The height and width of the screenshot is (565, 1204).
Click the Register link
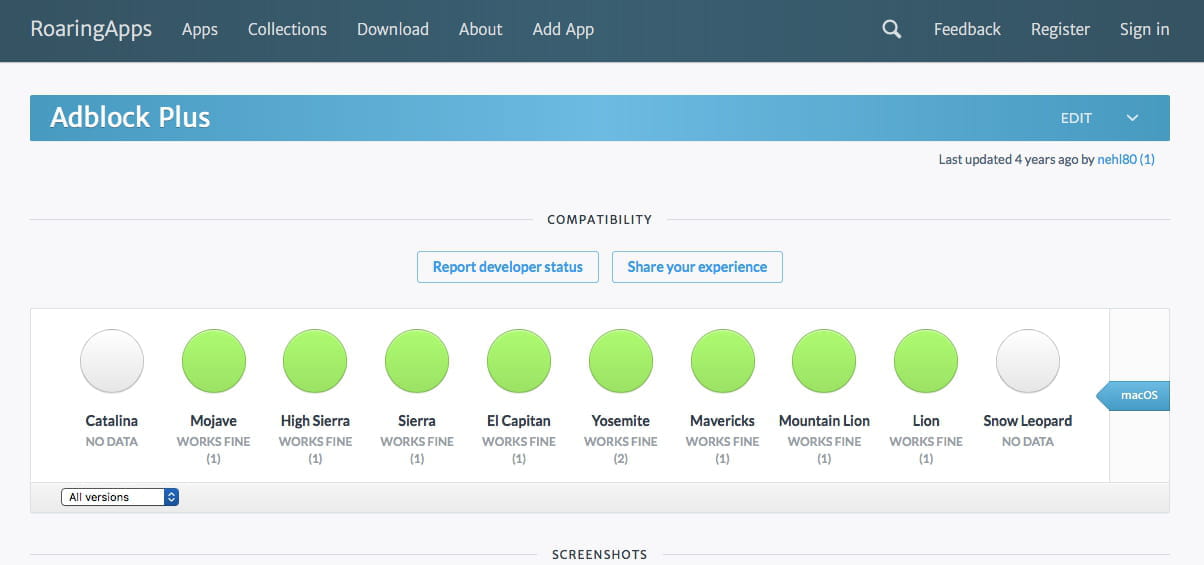(x=1060, y=30)
